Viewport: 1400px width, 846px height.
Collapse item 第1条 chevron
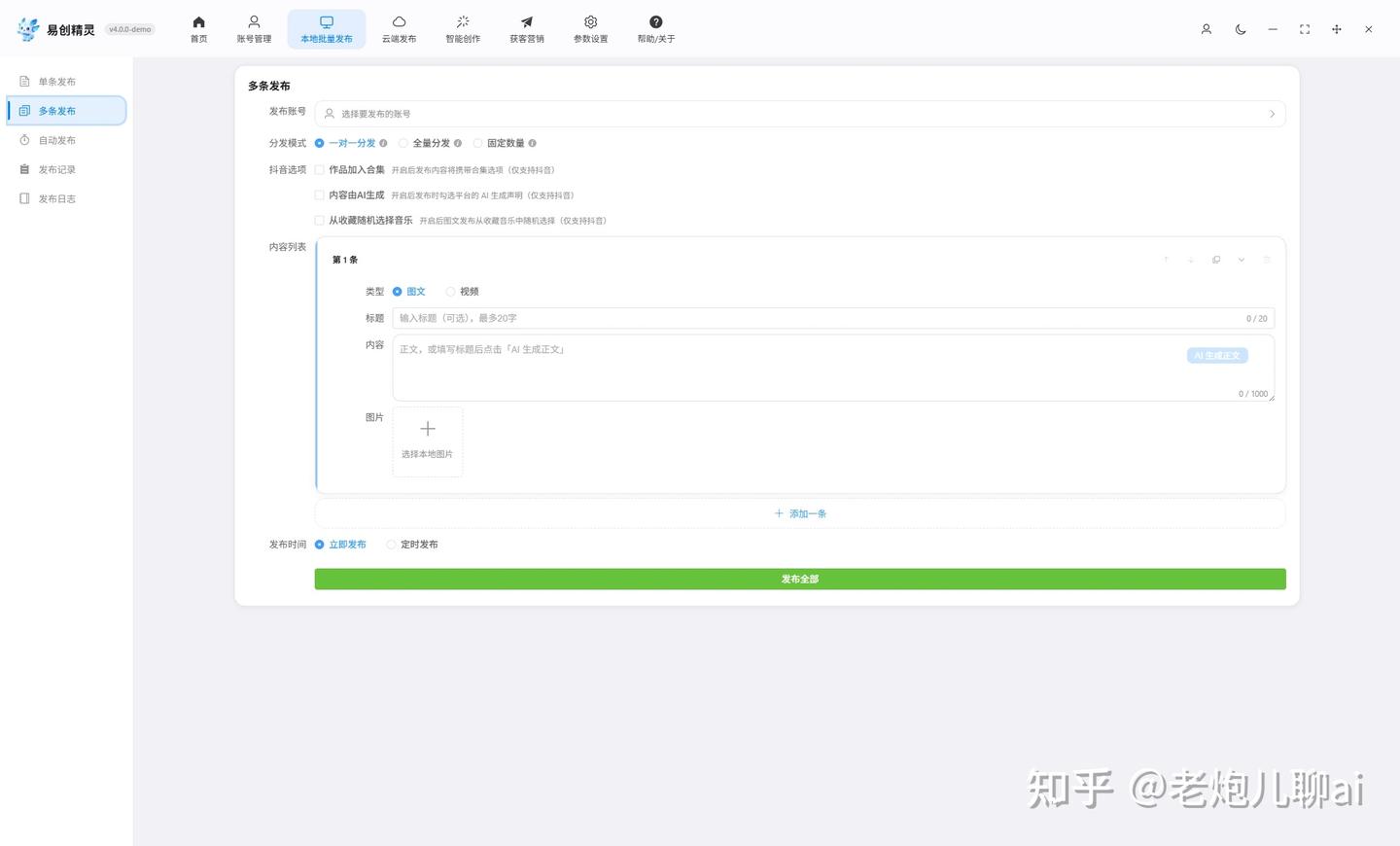[x=1242, y=260]
